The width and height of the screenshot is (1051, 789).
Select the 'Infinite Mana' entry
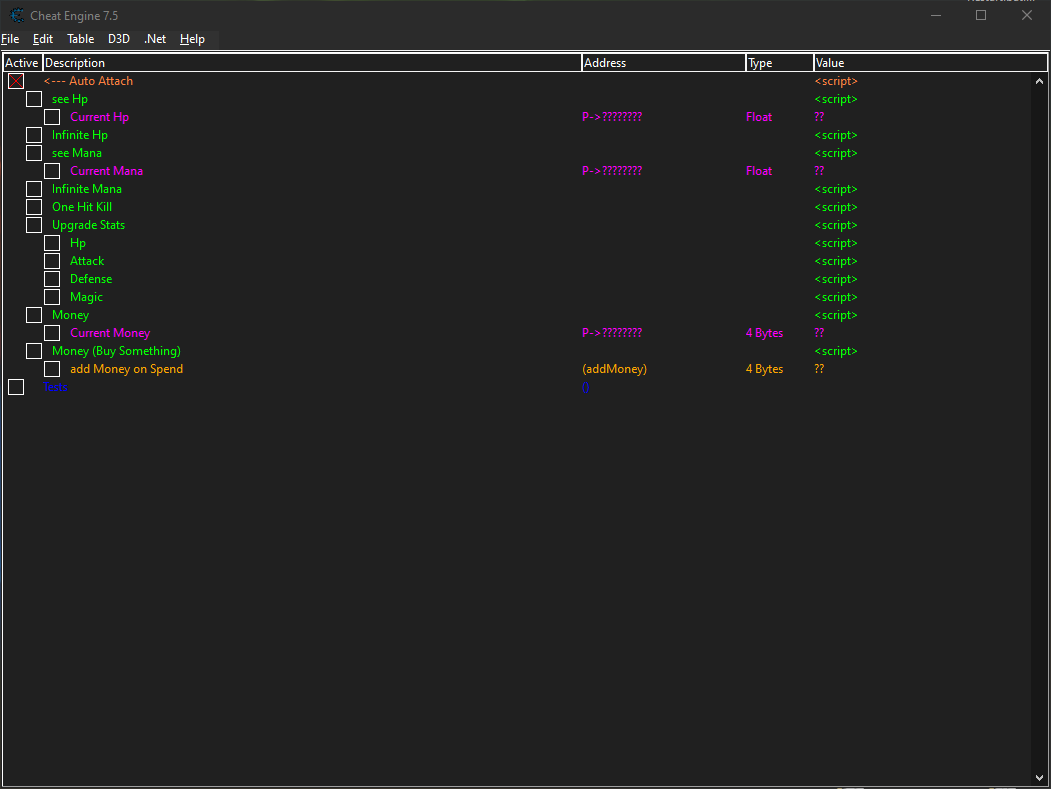click(87, 189)
